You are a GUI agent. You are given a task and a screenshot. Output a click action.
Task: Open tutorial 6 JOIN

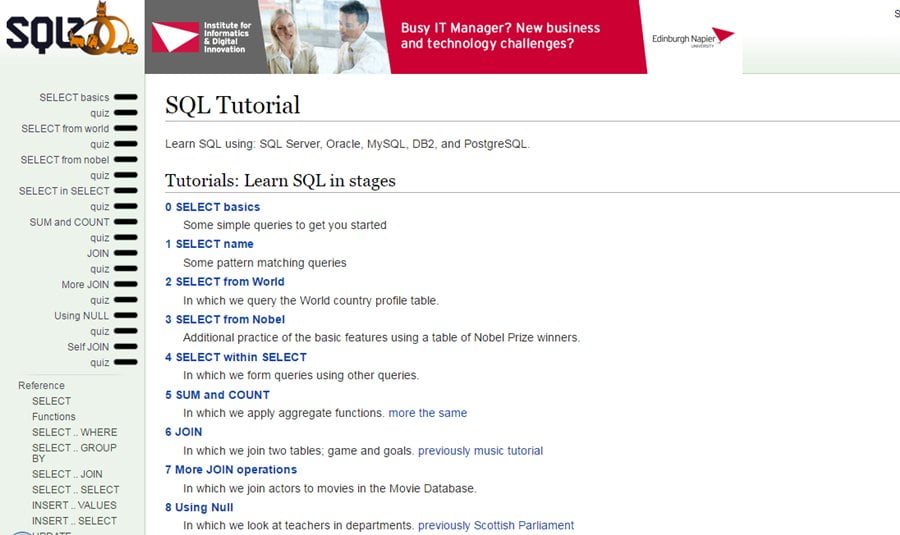tap(184, 432)
